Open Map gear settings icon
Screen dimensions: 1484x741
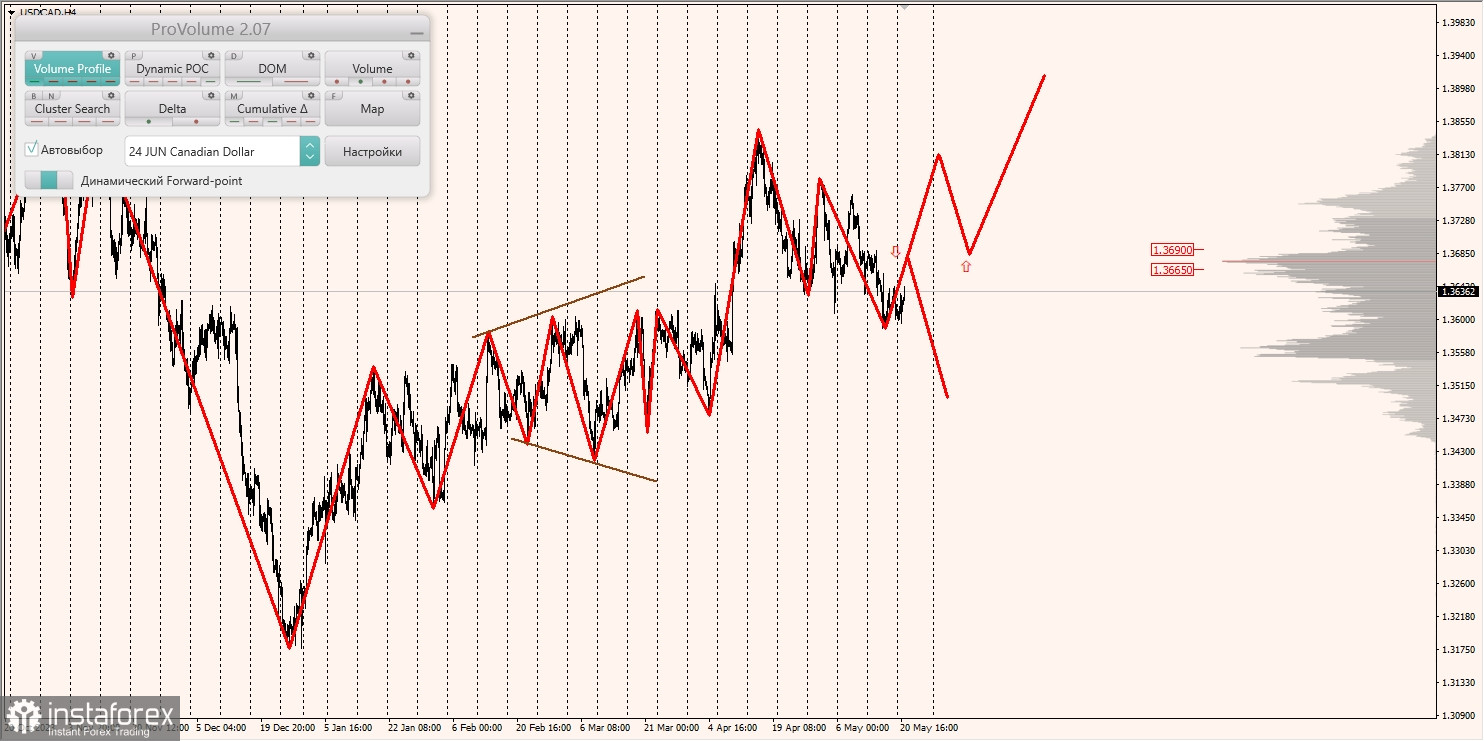point(411,95)
